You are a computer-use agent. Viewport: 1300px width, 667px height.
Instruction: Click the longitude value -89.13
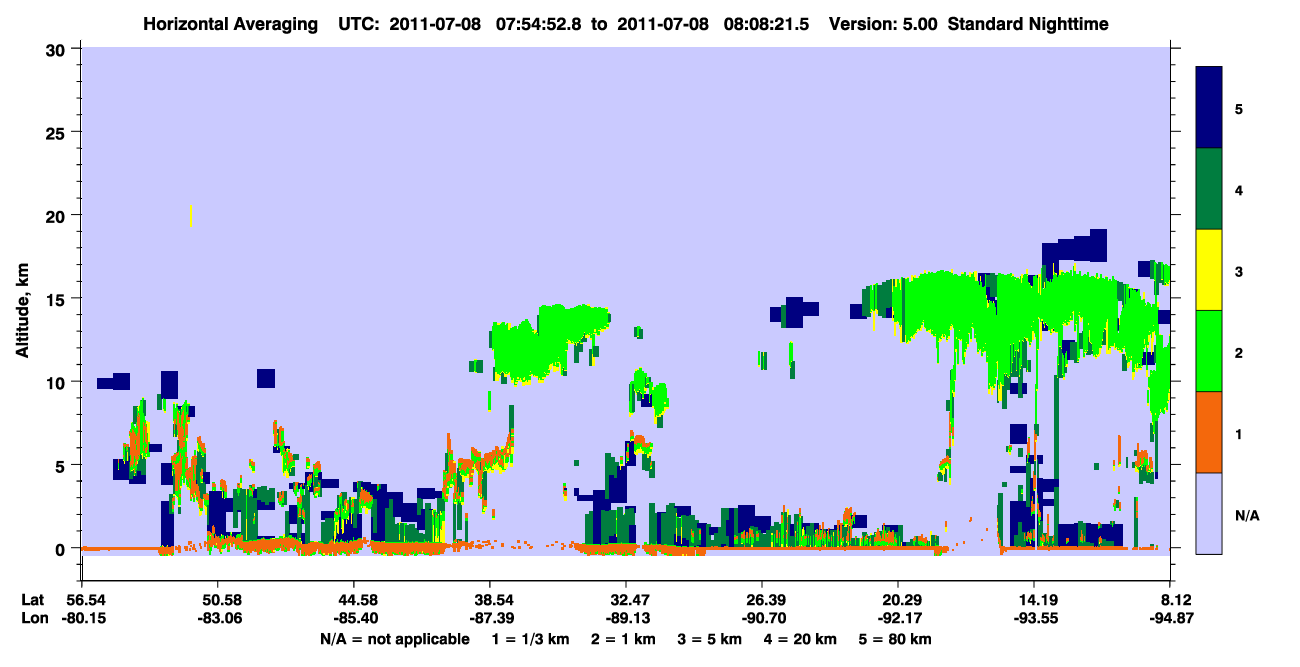626,617
